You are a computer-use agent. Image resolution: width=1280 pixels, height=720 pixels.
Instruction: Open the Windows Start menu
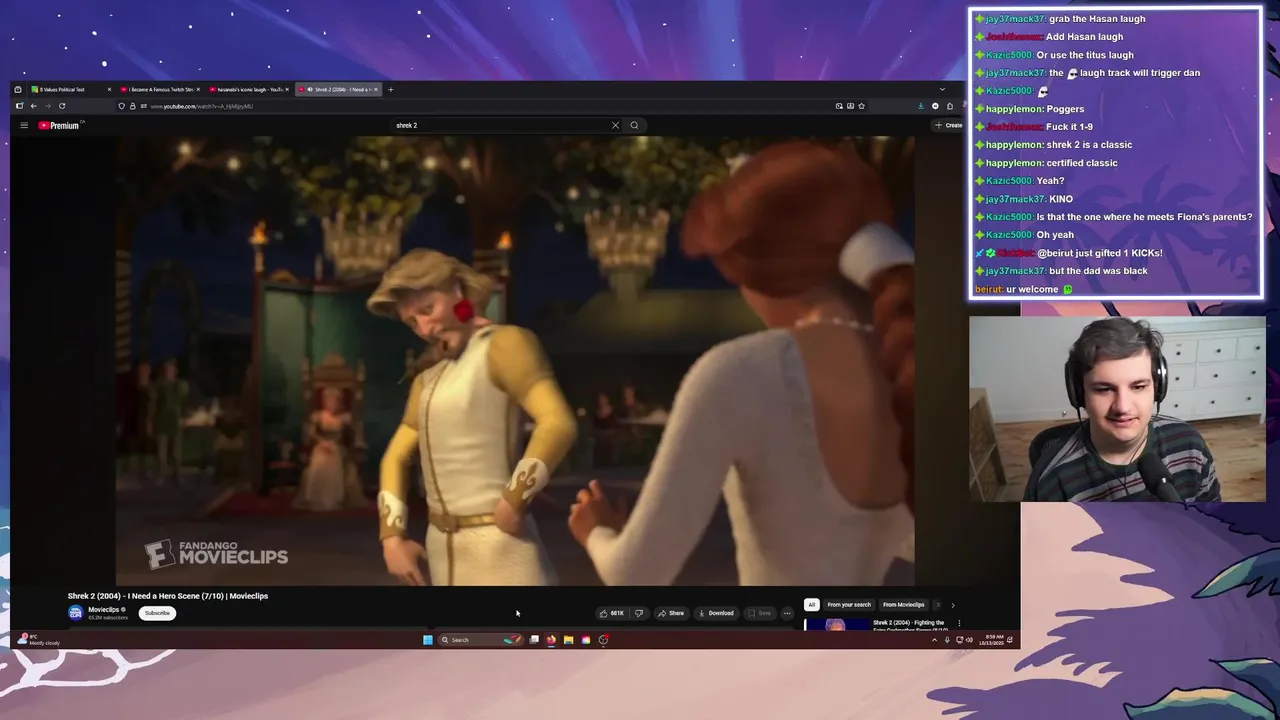click(428, 640)
